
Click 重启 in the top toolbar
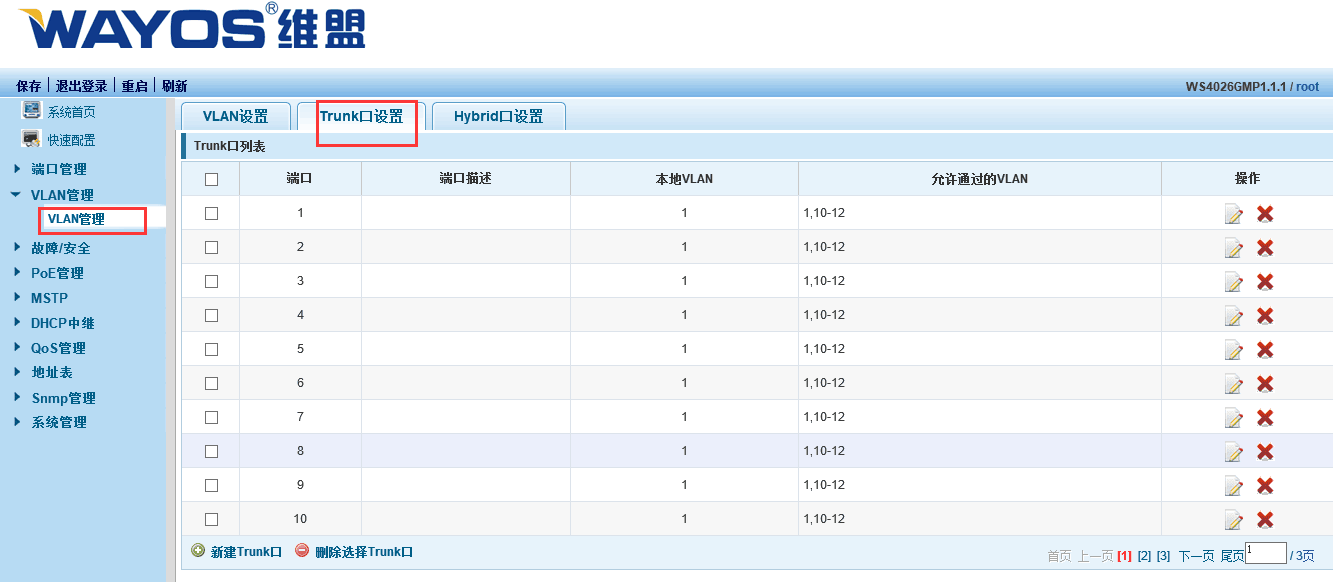[135, 86]
